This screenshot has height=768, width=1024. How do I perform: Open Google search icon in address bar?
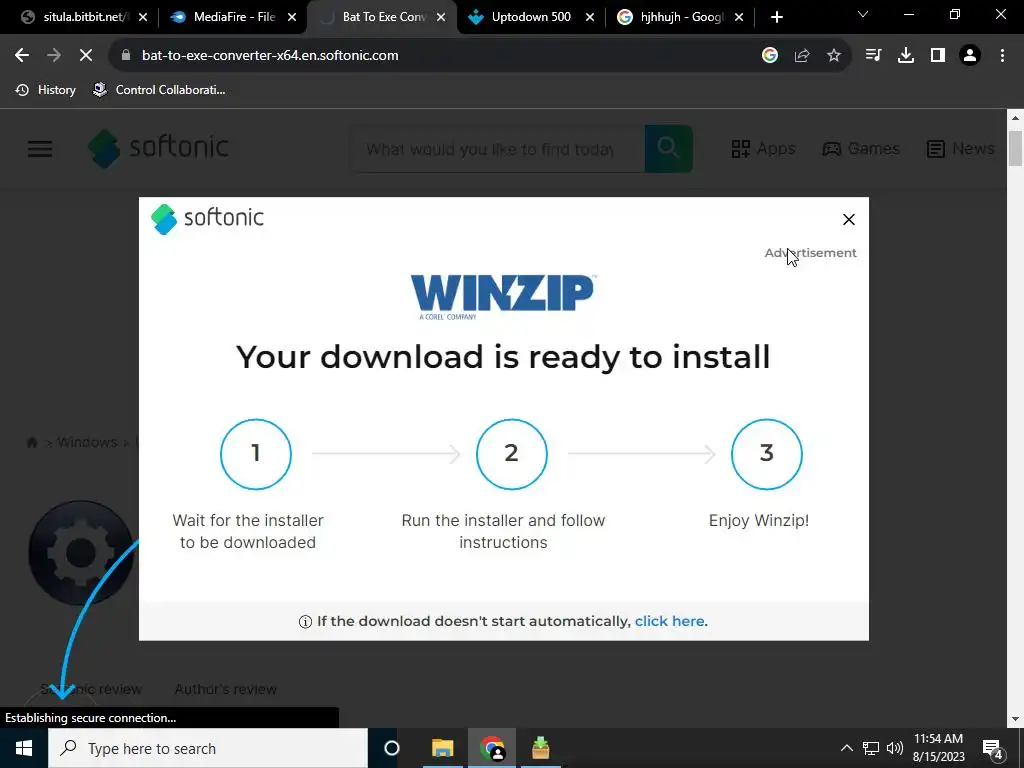pyautogui.click(x=770, y=56)
